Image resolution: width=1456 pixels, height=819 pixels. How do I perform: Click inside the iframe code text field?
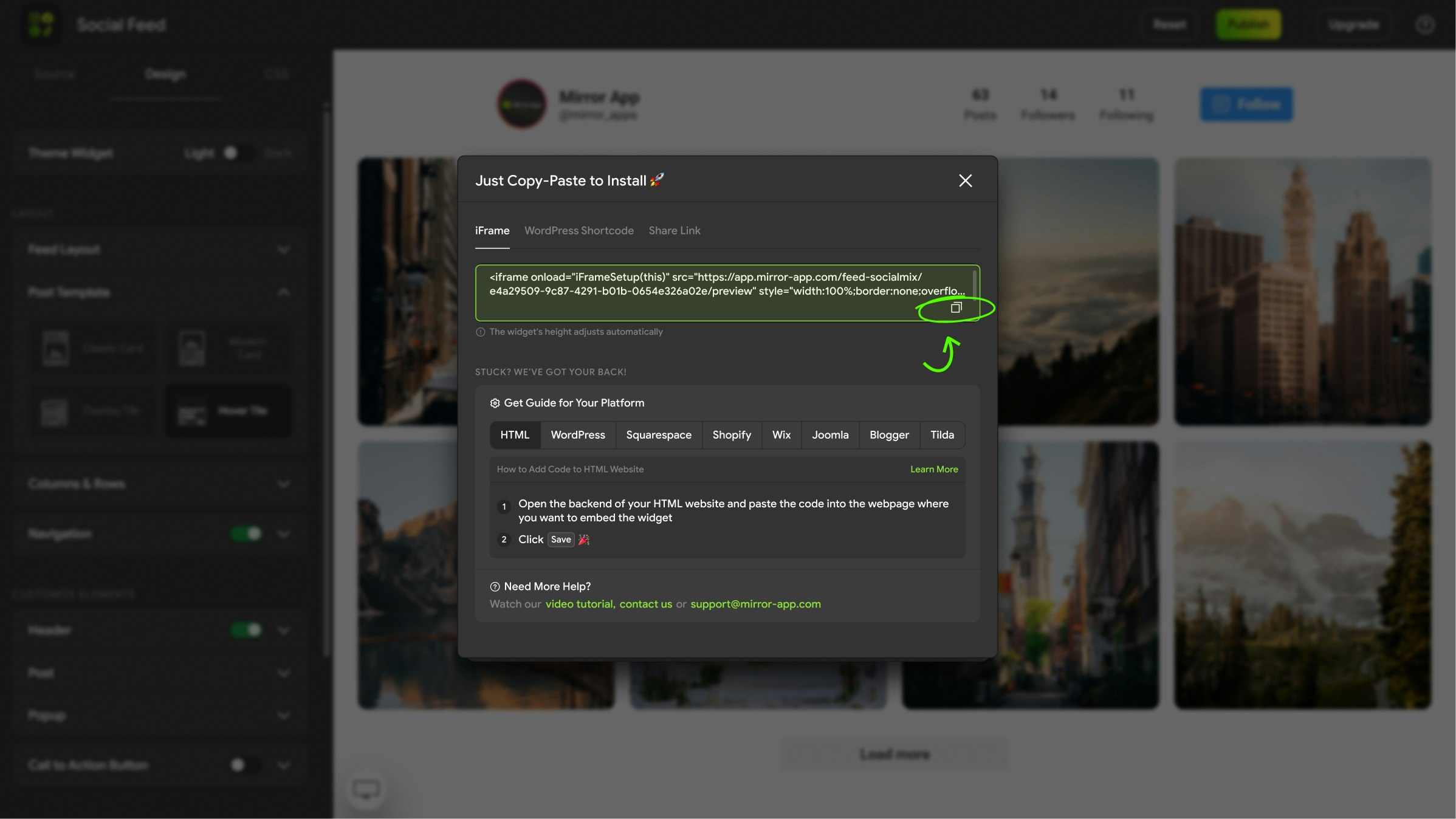tap(699, 284)
